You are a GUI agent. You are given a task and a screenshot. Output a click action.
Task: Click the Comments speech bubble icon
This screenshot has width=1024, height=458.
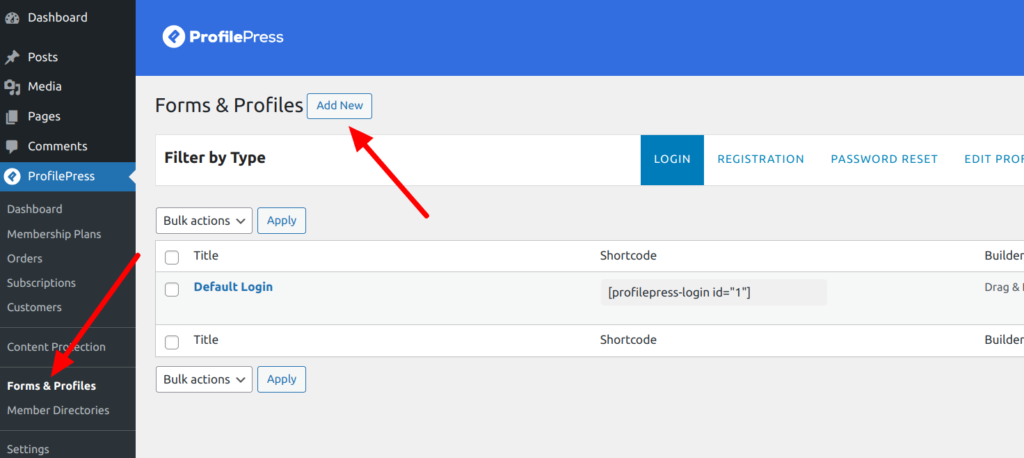coord(12,146)
